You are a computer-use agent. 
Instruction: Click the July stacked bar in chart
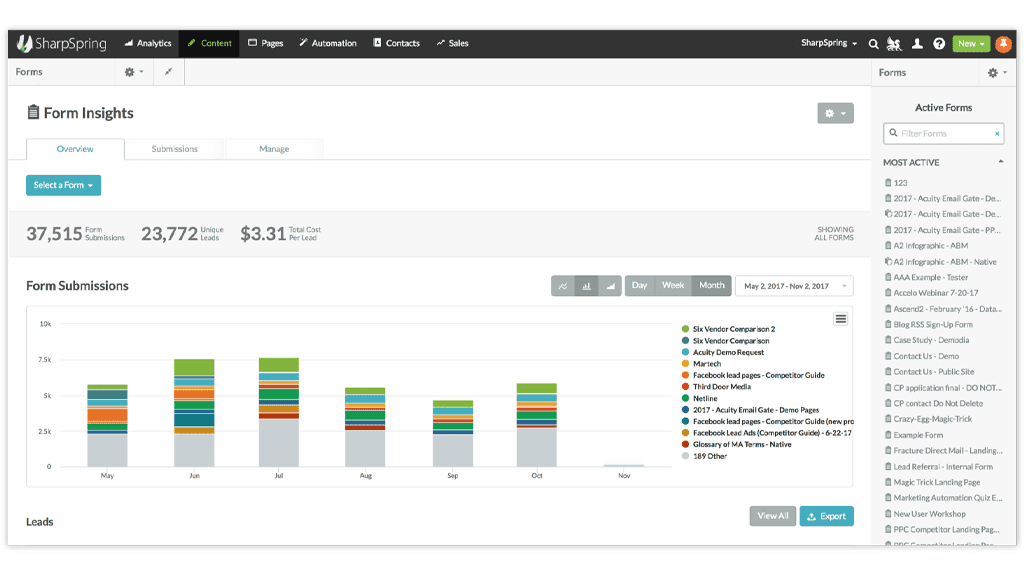click(279, 412)
